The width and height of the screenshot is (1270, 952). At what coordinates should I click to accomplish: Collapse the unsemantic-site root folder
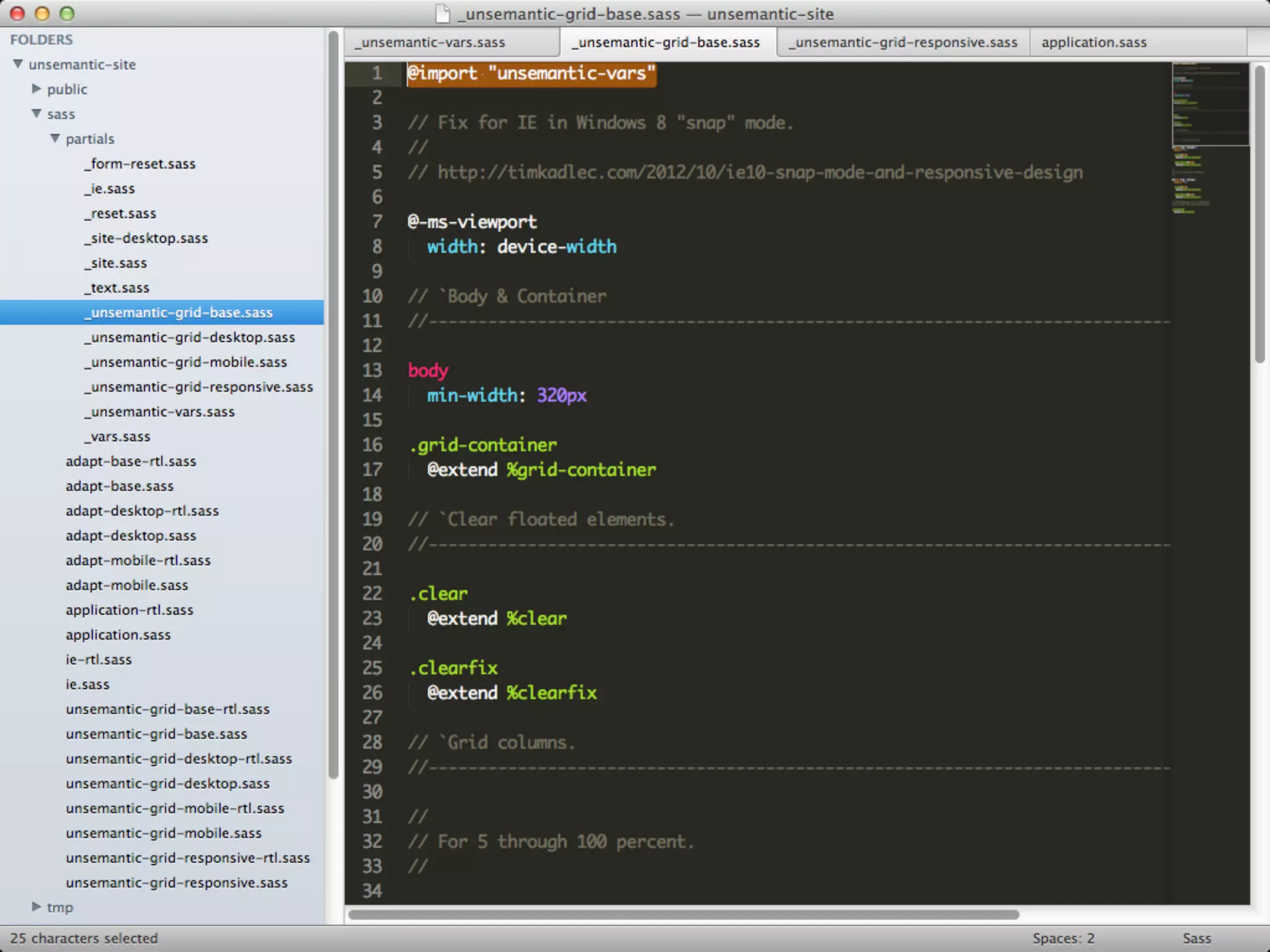18,64
